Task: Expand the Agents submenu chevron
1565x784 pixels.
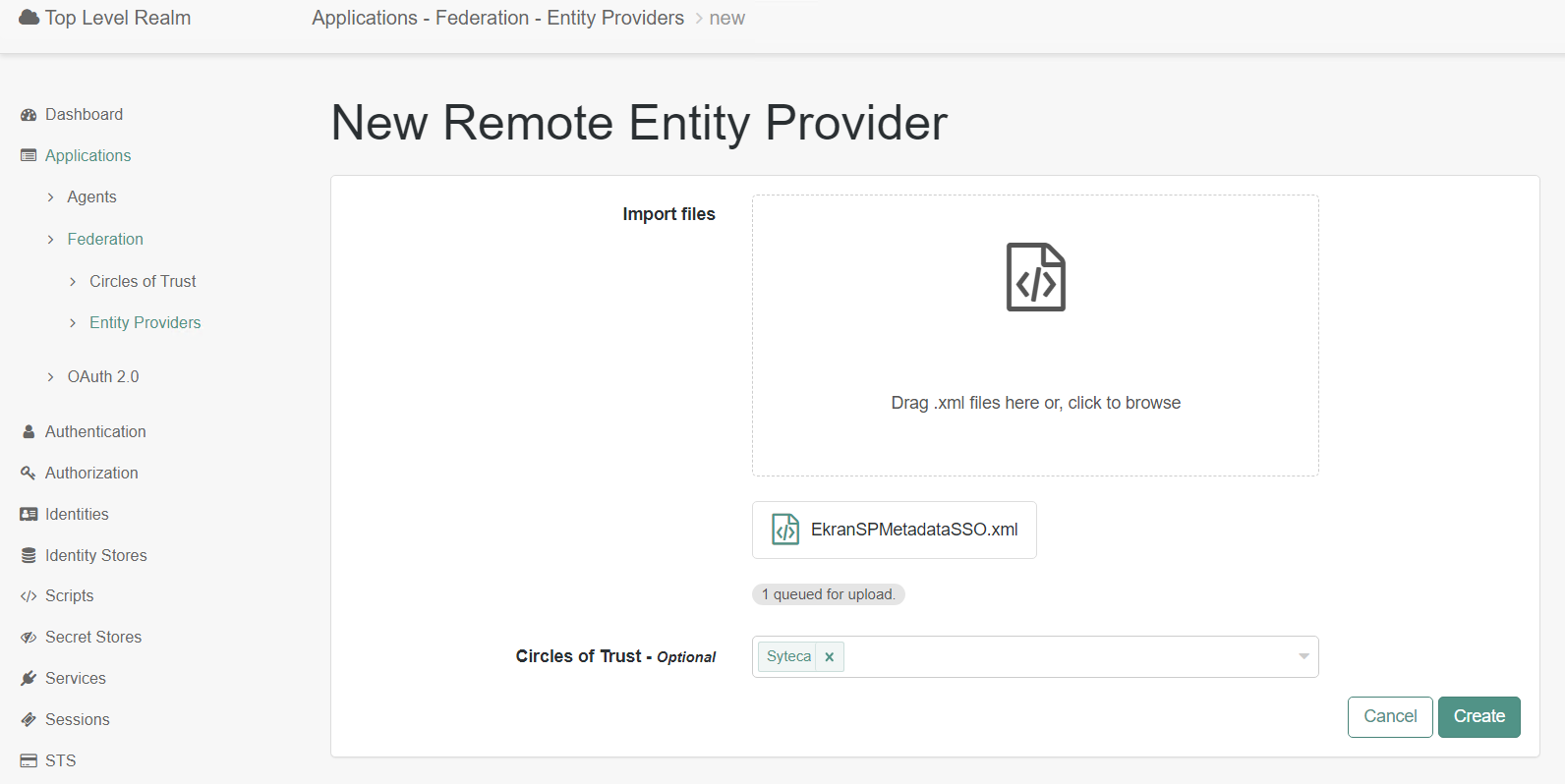Action: [x=51, y=197]
